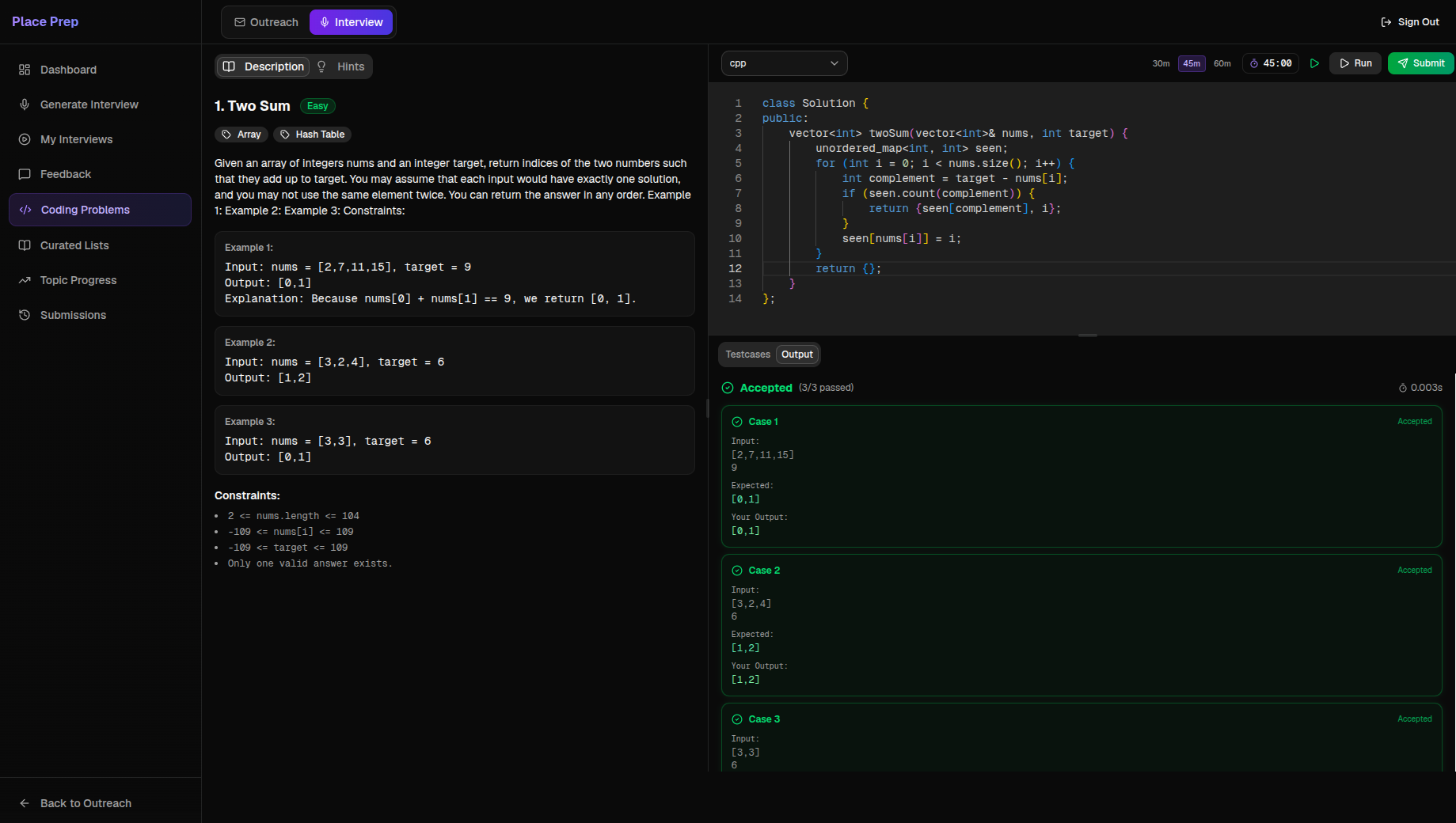Open the Hints tab
The width and height of the screenshot is (1456, 823).
tap(341, 66)
